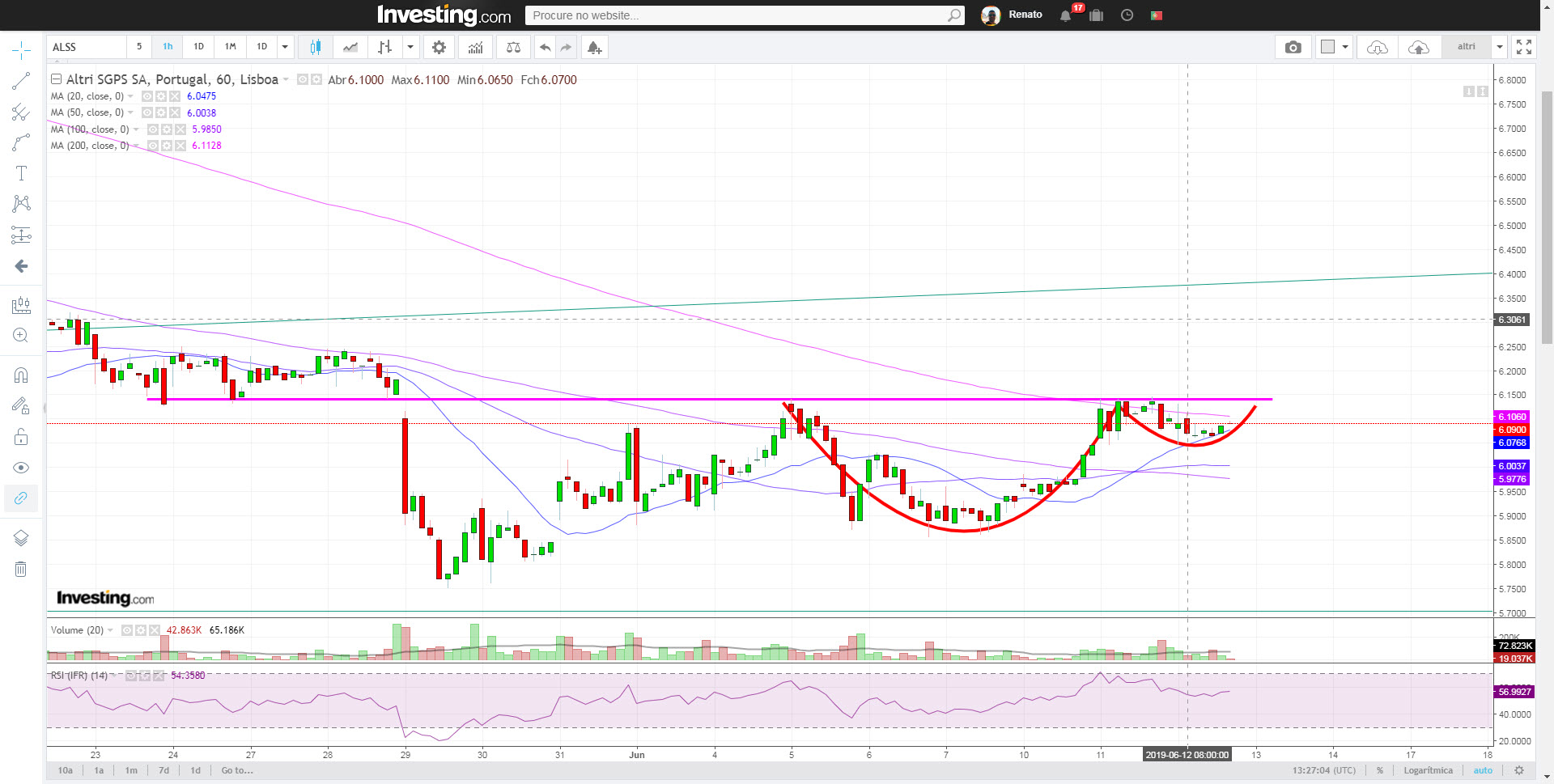Screen dimensions: 1554x784
Task: Undo the last chart action
Action: click(546, 47)
